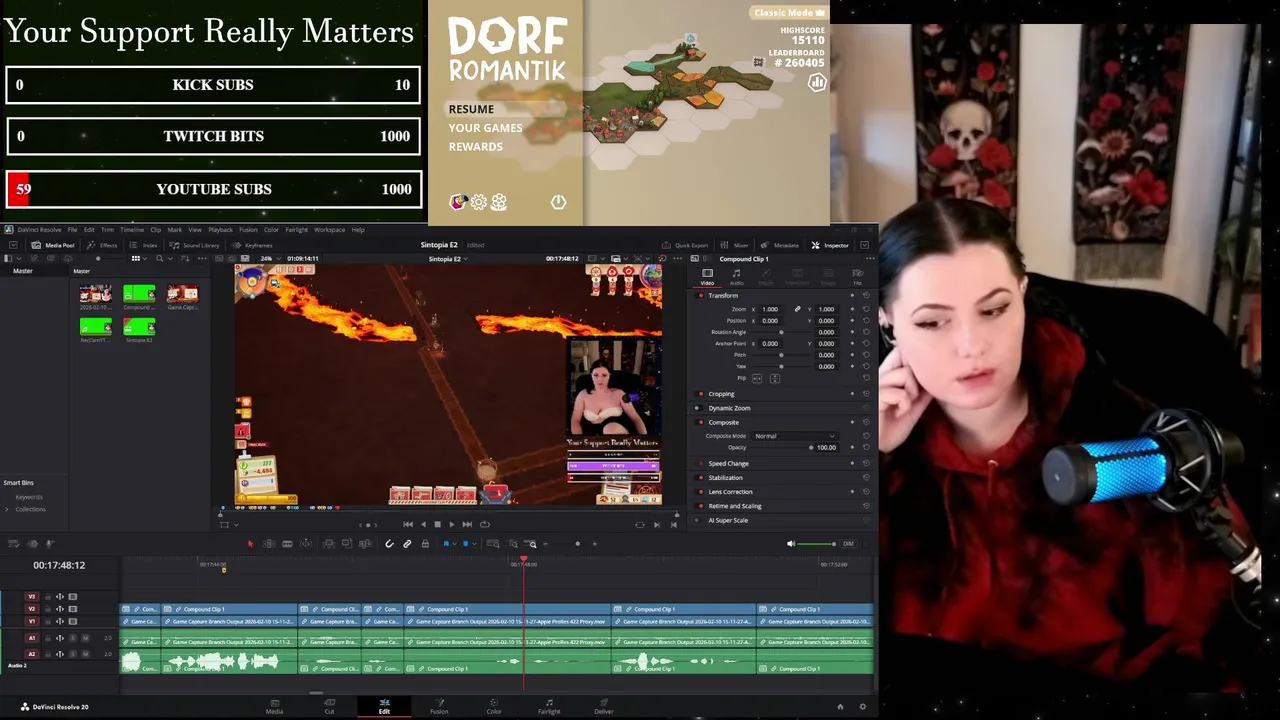Toggle the Lens Correction enable dot
The image size is (1280, 720).
click(x=700, y=492)
